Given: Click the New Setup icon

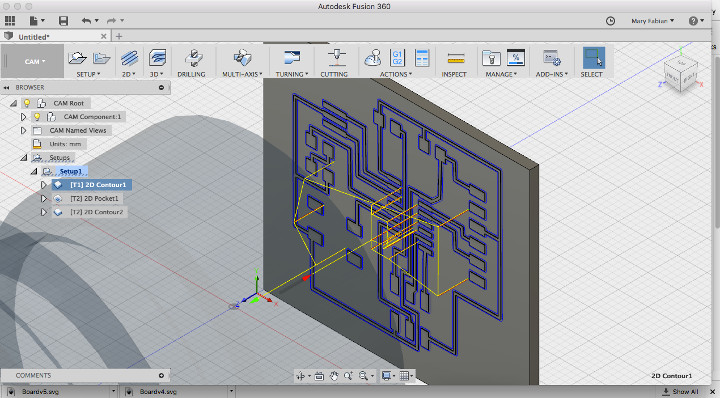Looking at the screenshot, I should click(x=78, y=58).
